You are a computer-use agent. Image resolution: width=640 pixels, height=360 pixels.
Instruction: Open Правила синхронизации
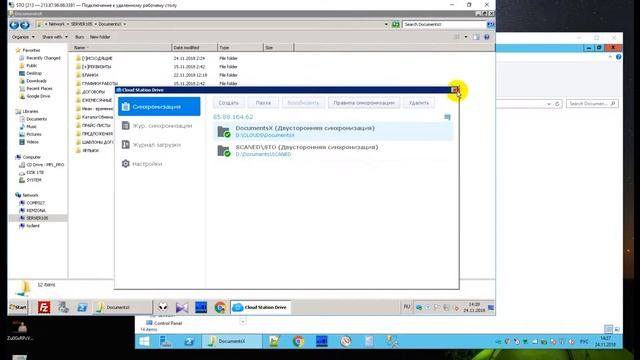click(x=364, y=103)
